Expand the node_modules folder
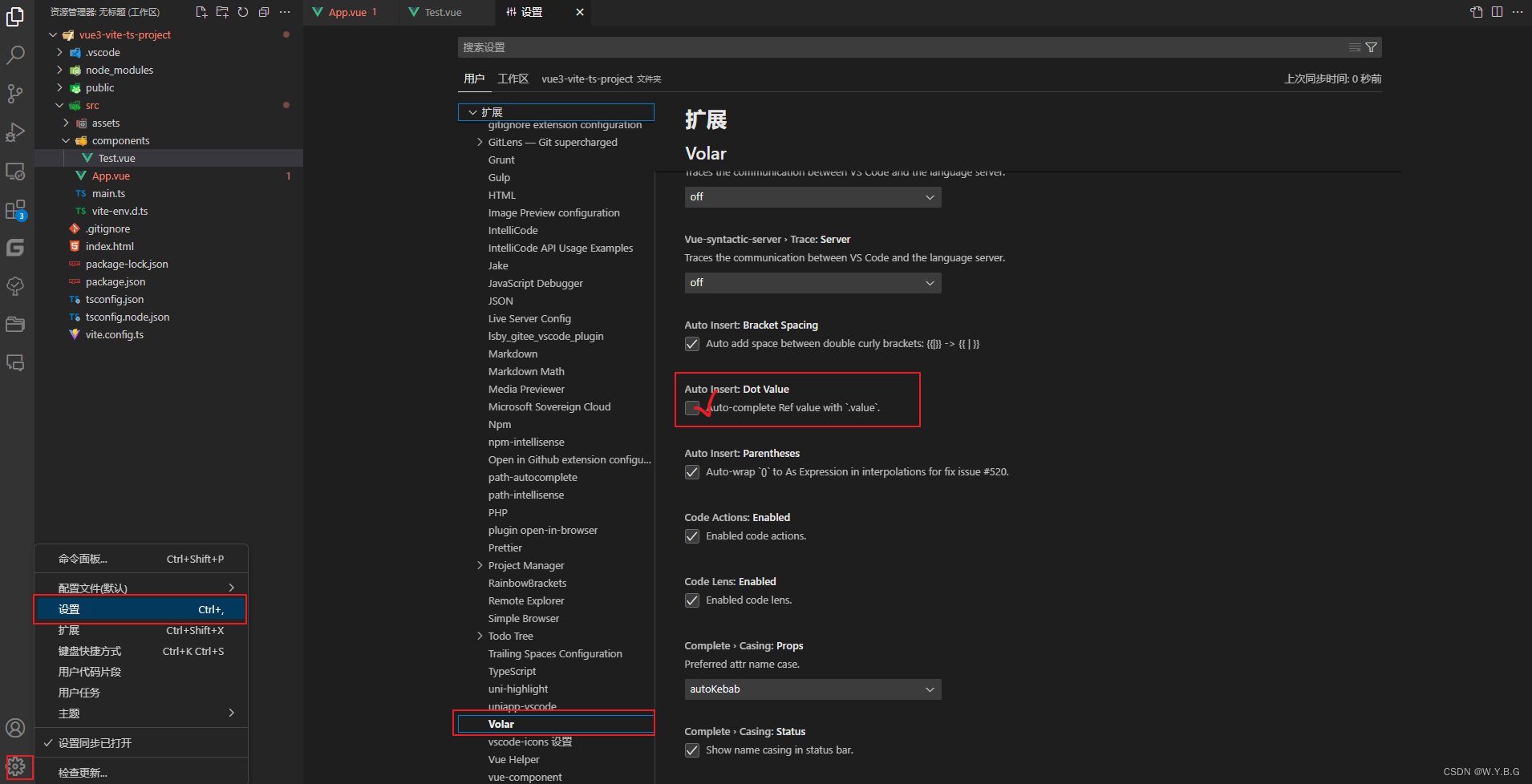Screen dimensions: 1532x784 [59, 70]
